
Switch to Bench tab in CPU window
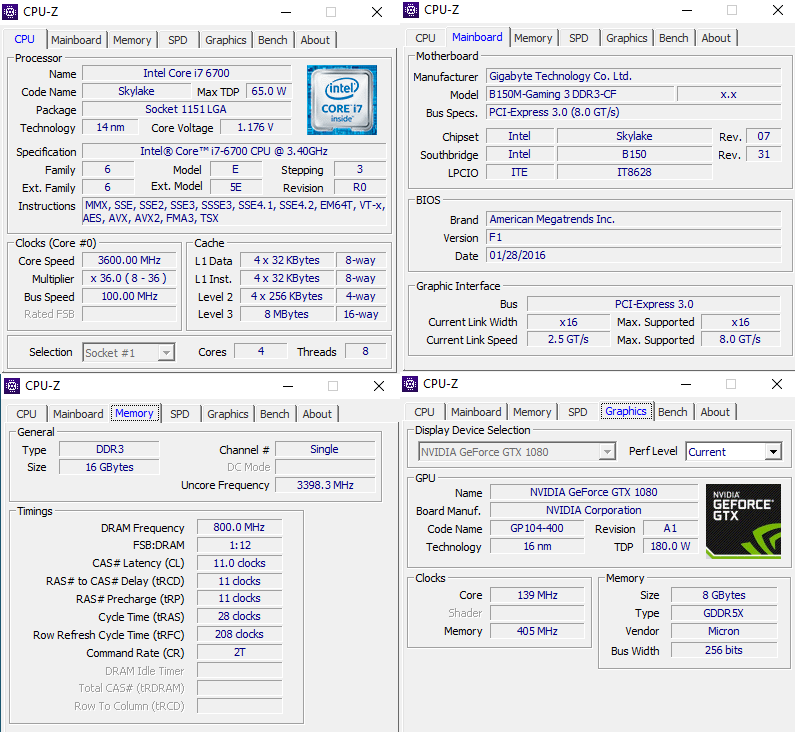(273, 40)
